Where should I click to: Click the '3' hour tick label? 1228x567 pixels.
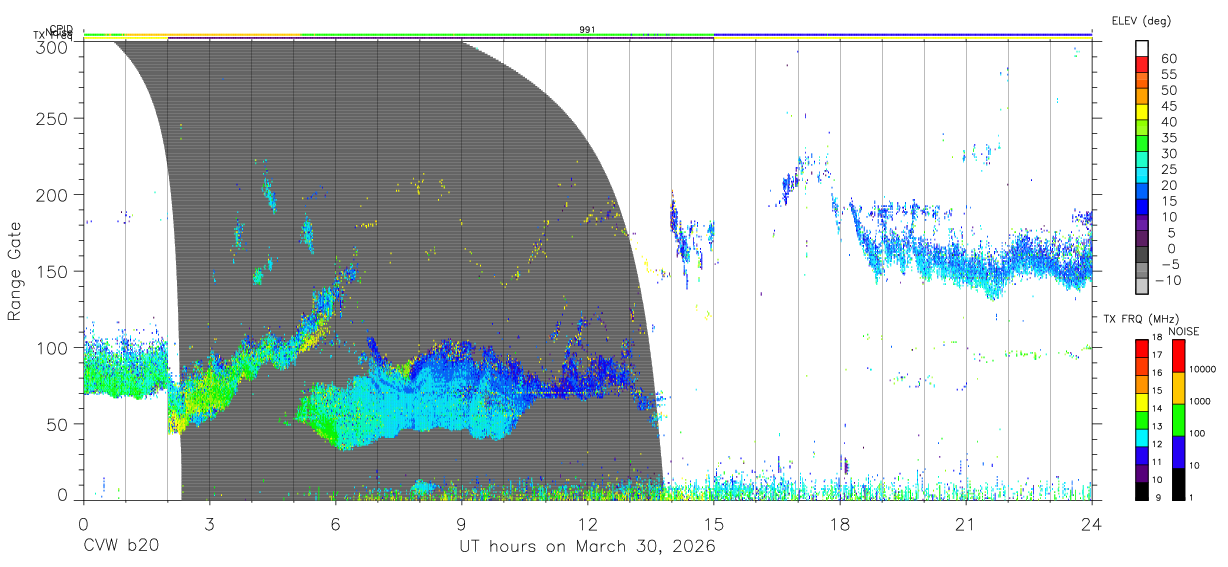tap(209, 524)
